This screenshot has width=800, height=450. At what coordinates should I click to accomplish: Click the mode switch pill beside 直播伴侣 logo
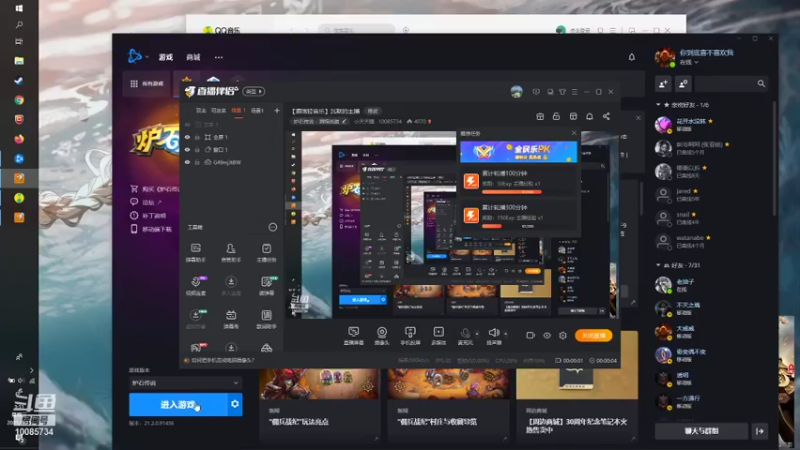coord(254,91)
